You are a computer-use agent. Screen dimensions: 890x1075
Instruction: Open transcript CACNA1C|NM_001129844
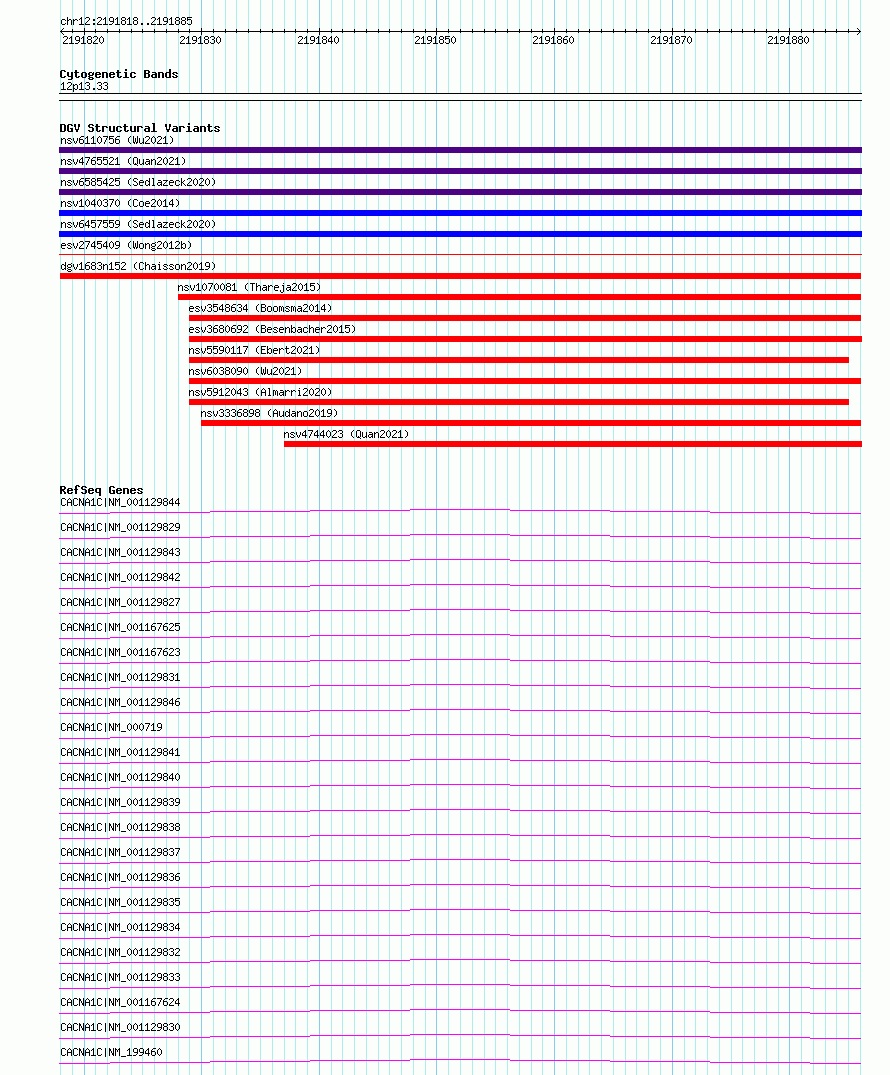[x=120, y=503]
